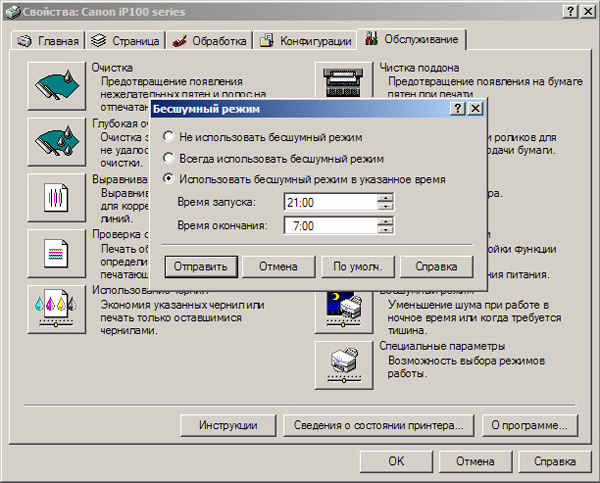Click the Очистка (cleaning) icon button
Viewport: 600px width, 483px height.
tap(57, 86)
